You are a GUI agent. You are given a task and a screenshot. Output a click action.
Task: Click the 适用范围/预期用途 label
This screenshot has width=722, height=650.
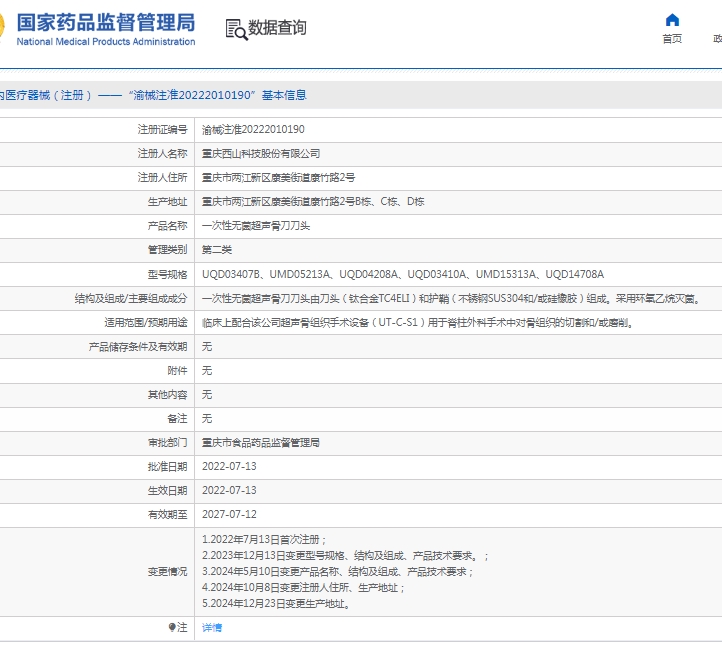point(146,322)
